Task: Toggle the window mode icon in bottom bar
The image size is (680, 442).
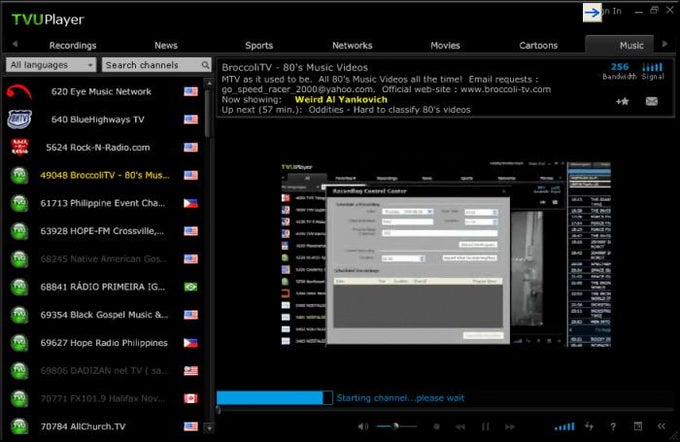Action: [638, 426]
